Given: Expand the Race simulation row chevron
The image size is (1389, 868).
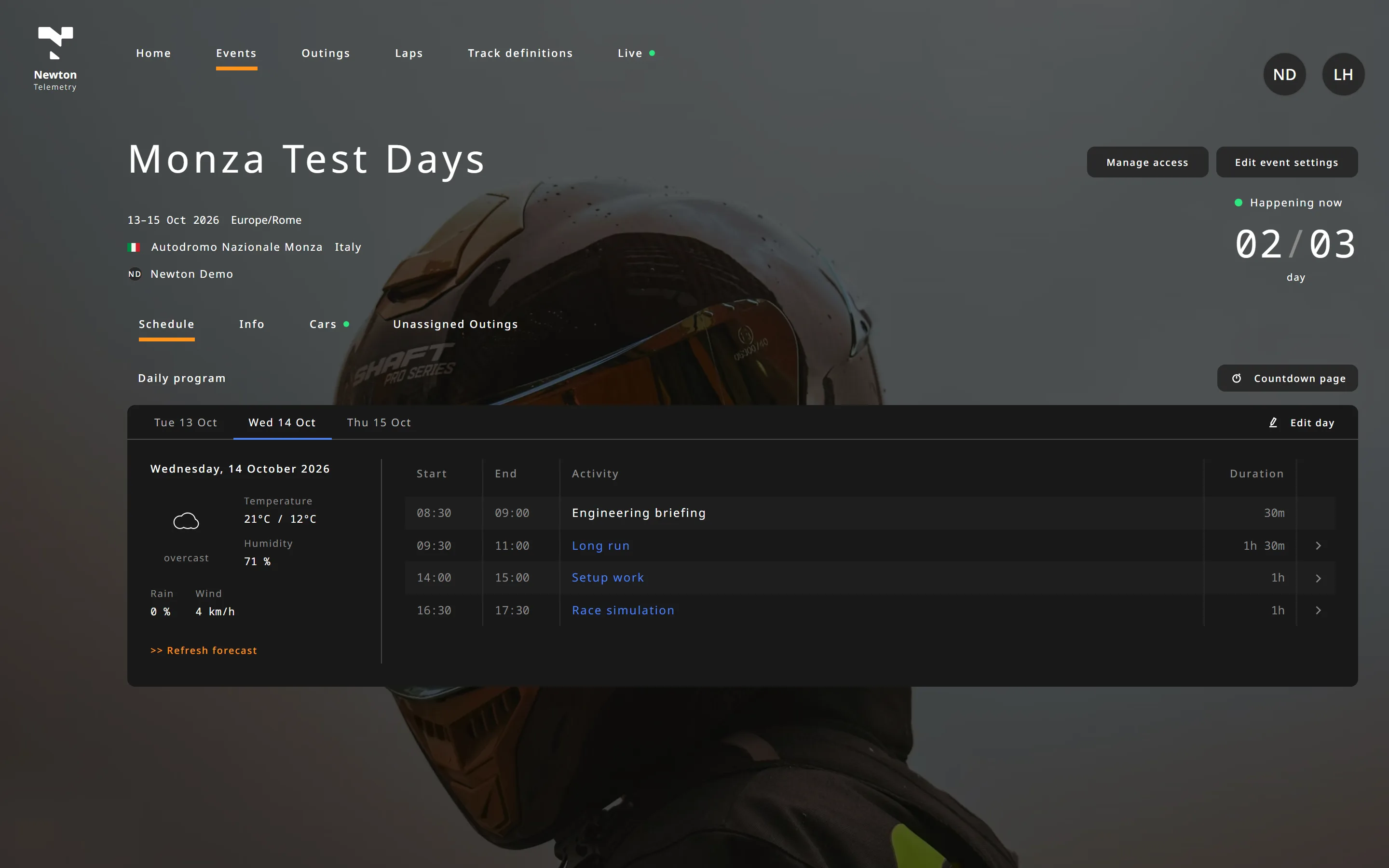Looking at the screenshot, I should point(1319,611).
